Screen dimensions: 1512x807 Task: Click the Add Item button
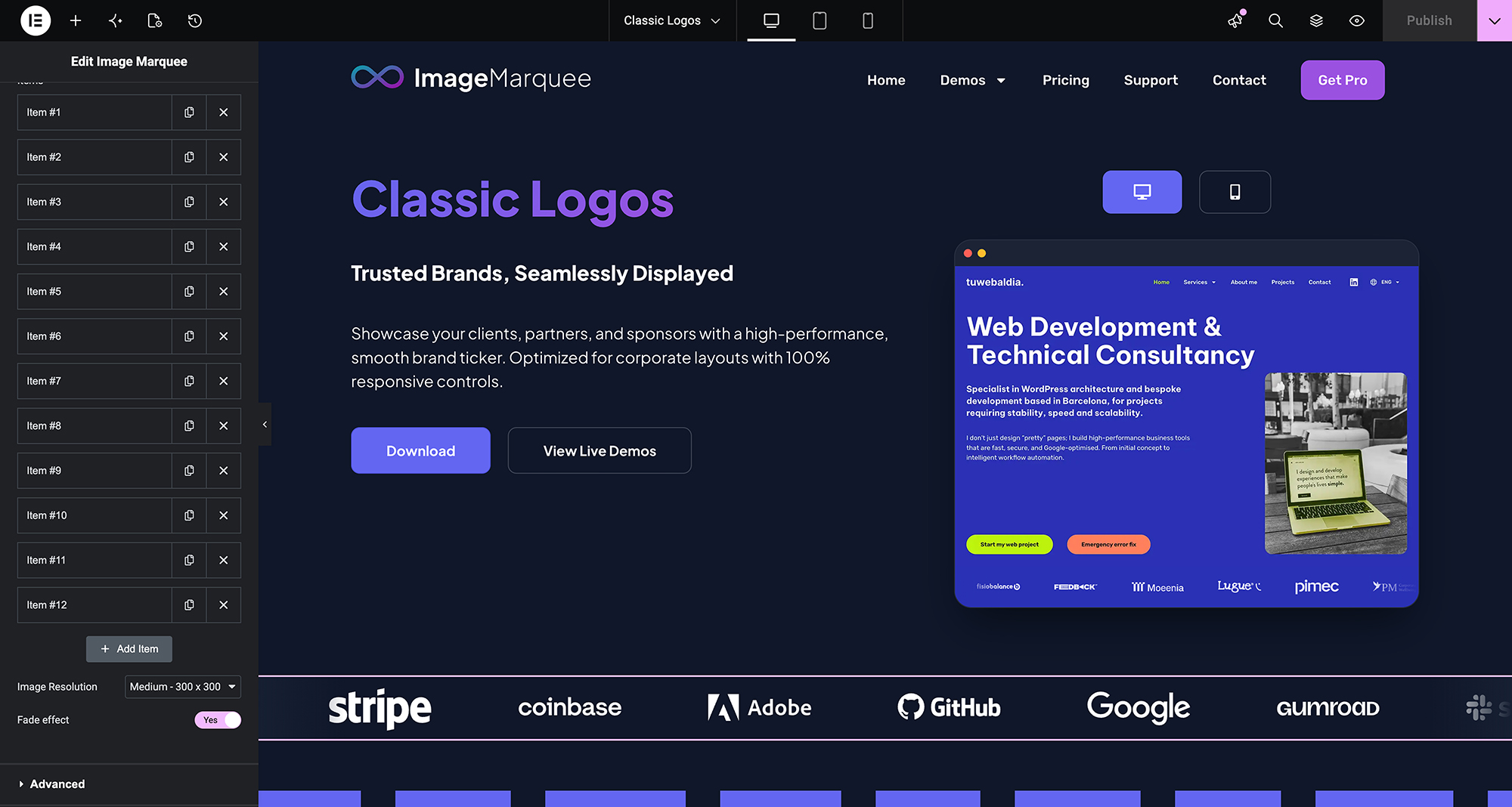(129, 649)
